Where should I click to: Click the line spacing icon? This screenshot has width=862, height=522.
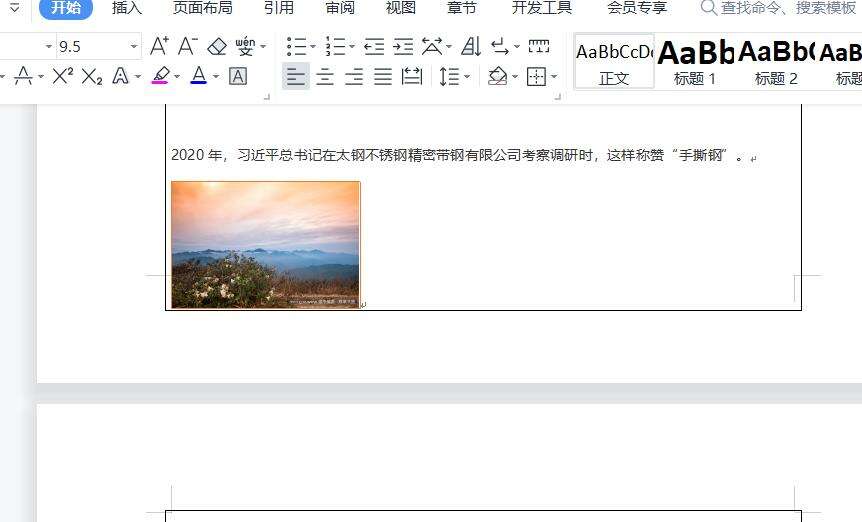pyautogui.click(x=449, y=76)
